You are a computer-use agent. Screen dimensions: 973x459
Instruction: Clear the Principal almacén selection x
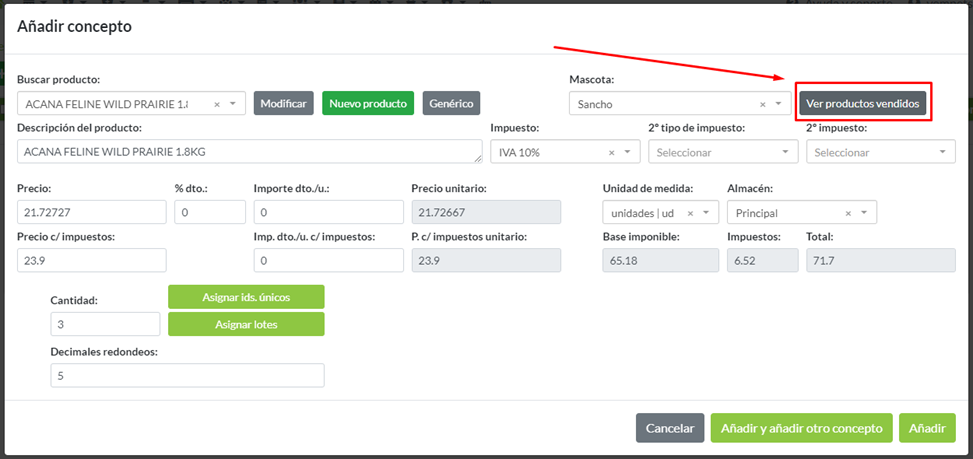tap(848, 213)
